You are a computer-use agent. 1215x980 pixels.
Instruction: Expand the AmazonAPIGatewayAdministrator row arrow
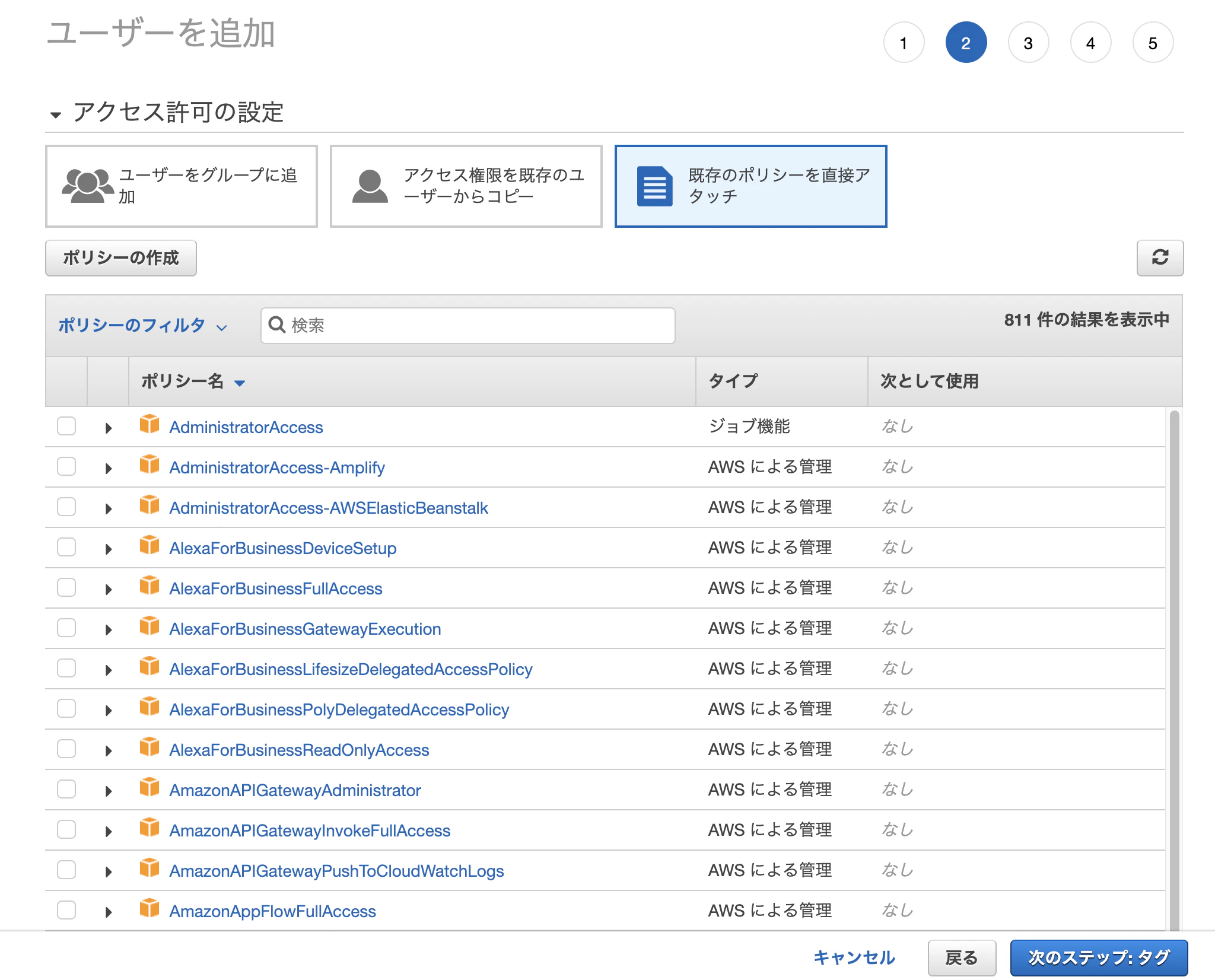click(109, 791)
